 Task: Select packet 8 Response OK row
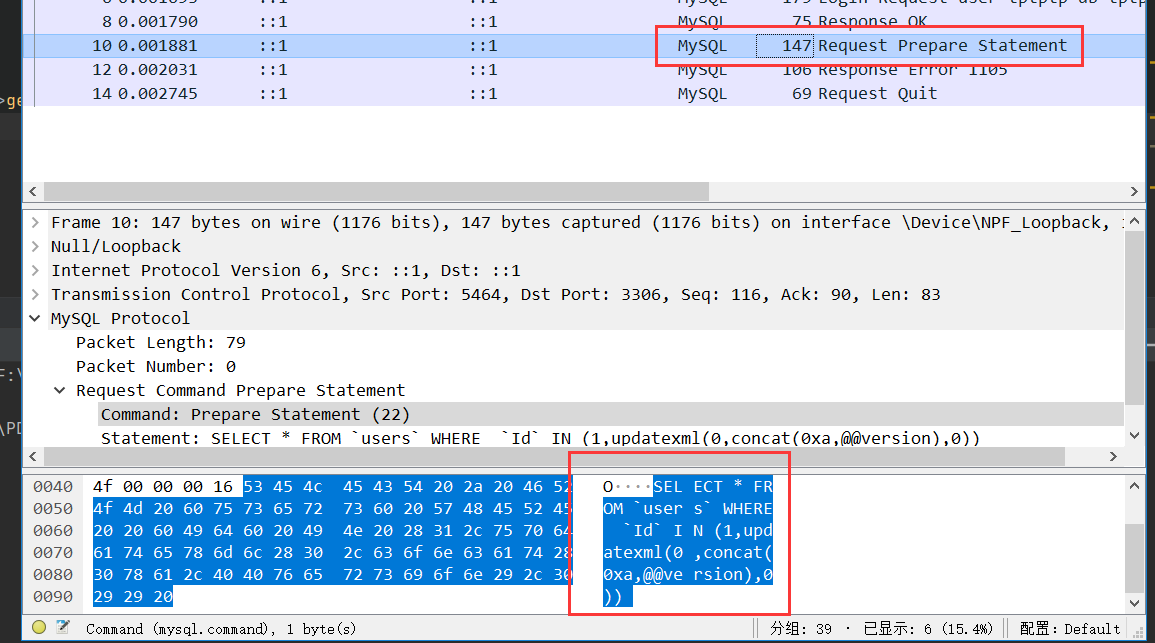click(x=500, y=21)
